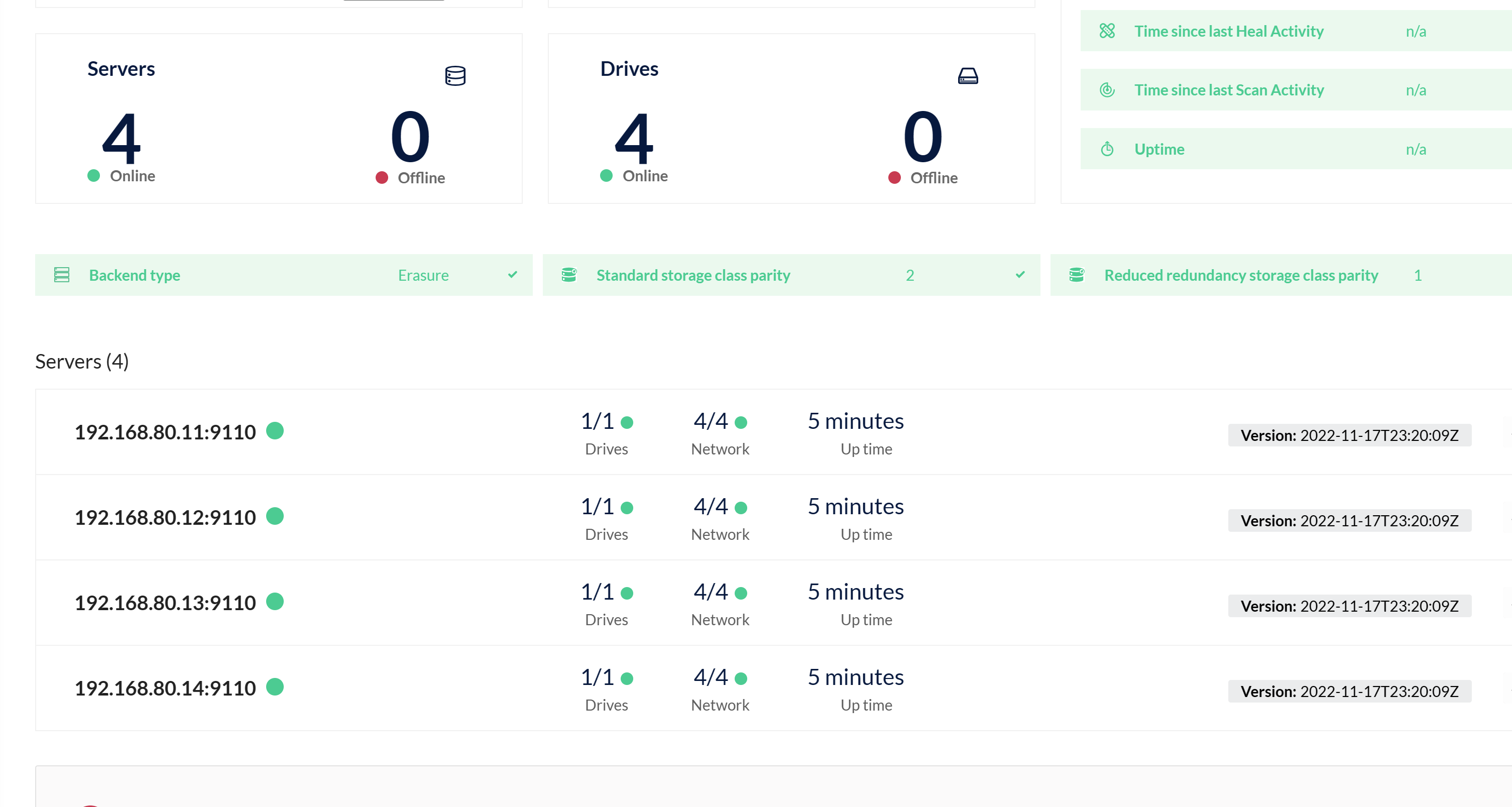Click the reduced redundancy parity value 1

pyautogui.click(x=1418, y=275)
